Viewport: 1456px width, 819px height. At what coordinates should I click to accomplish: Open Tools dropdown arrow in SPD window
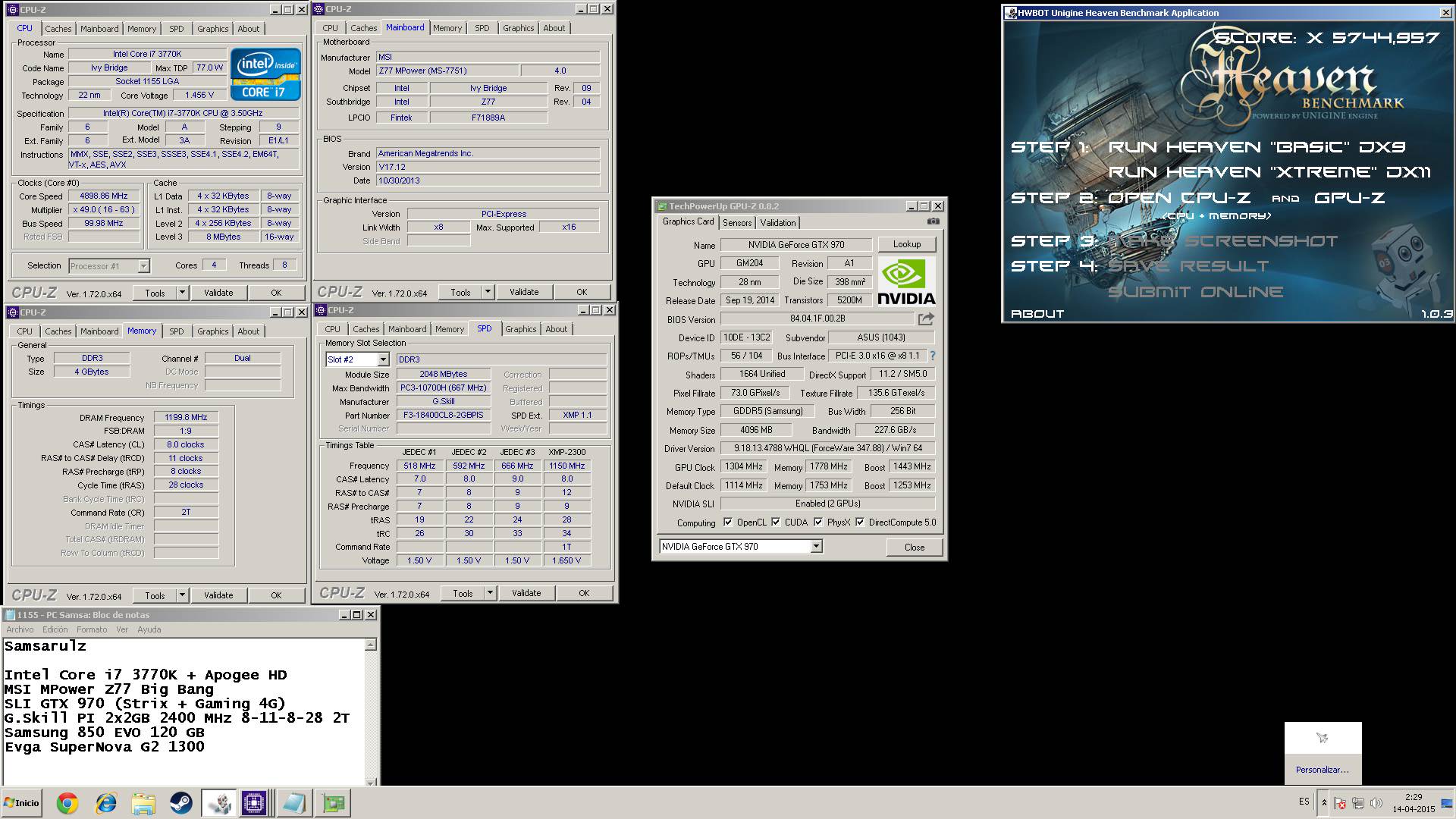pos(490,593)
